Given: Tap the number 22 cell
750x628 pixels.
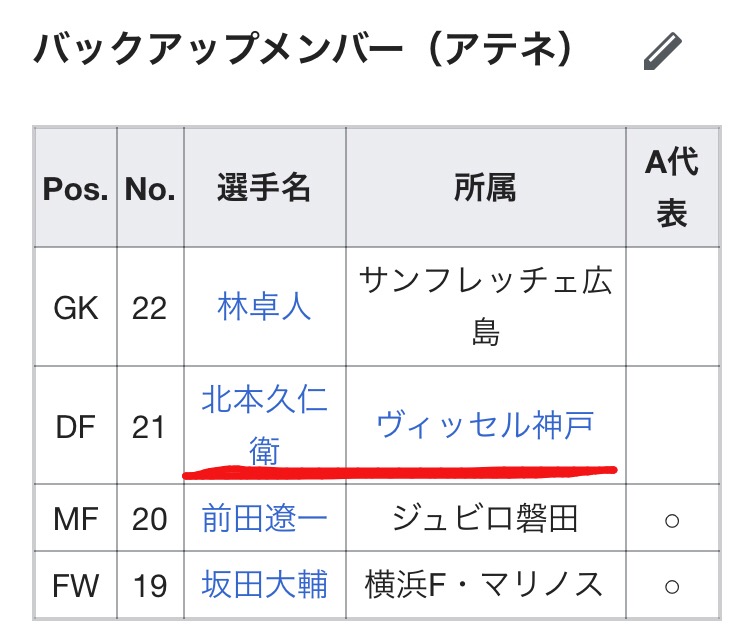Looking at the screenshot, I should pyautogui.click(x=150, y=307).
